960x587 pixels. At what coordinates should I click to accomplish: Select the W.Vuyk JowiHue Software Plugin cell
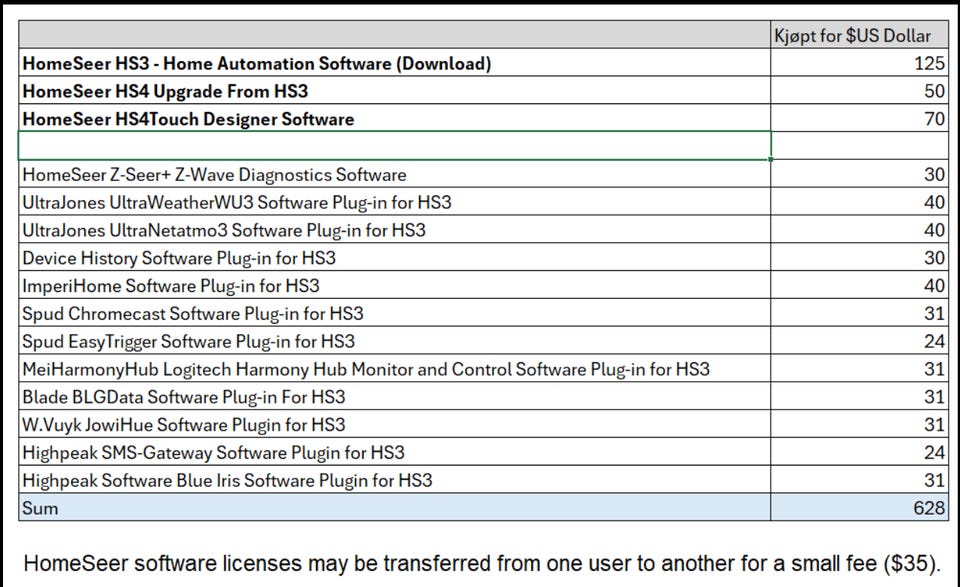395,424
